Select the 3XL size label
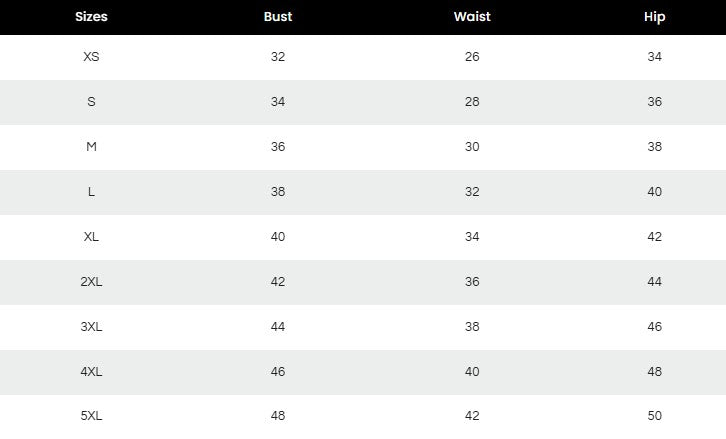 pyautogui.click(x=91, y=327)
